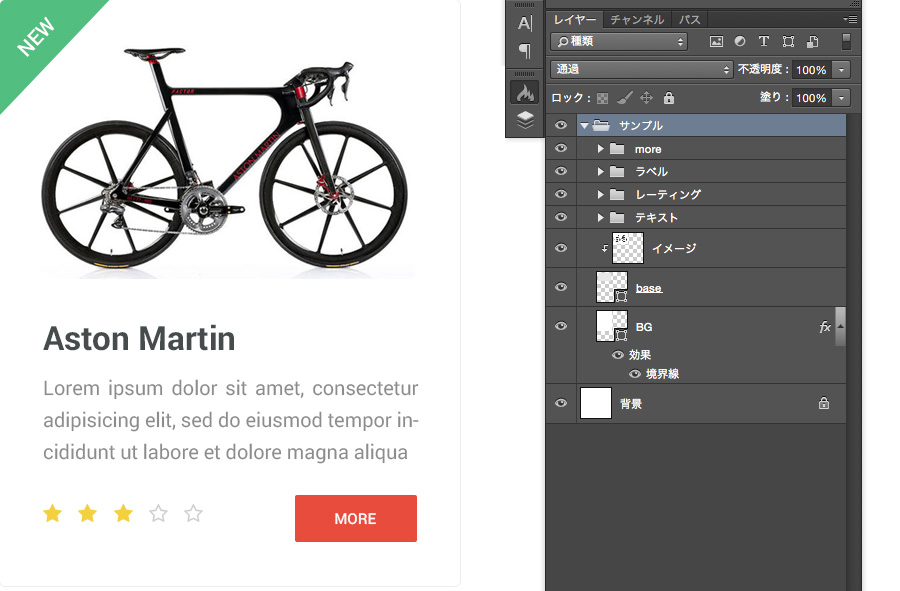The height and width of the screenshot is (591, 900).
Task: Hide the テキスト group
Action: (561, 217)
